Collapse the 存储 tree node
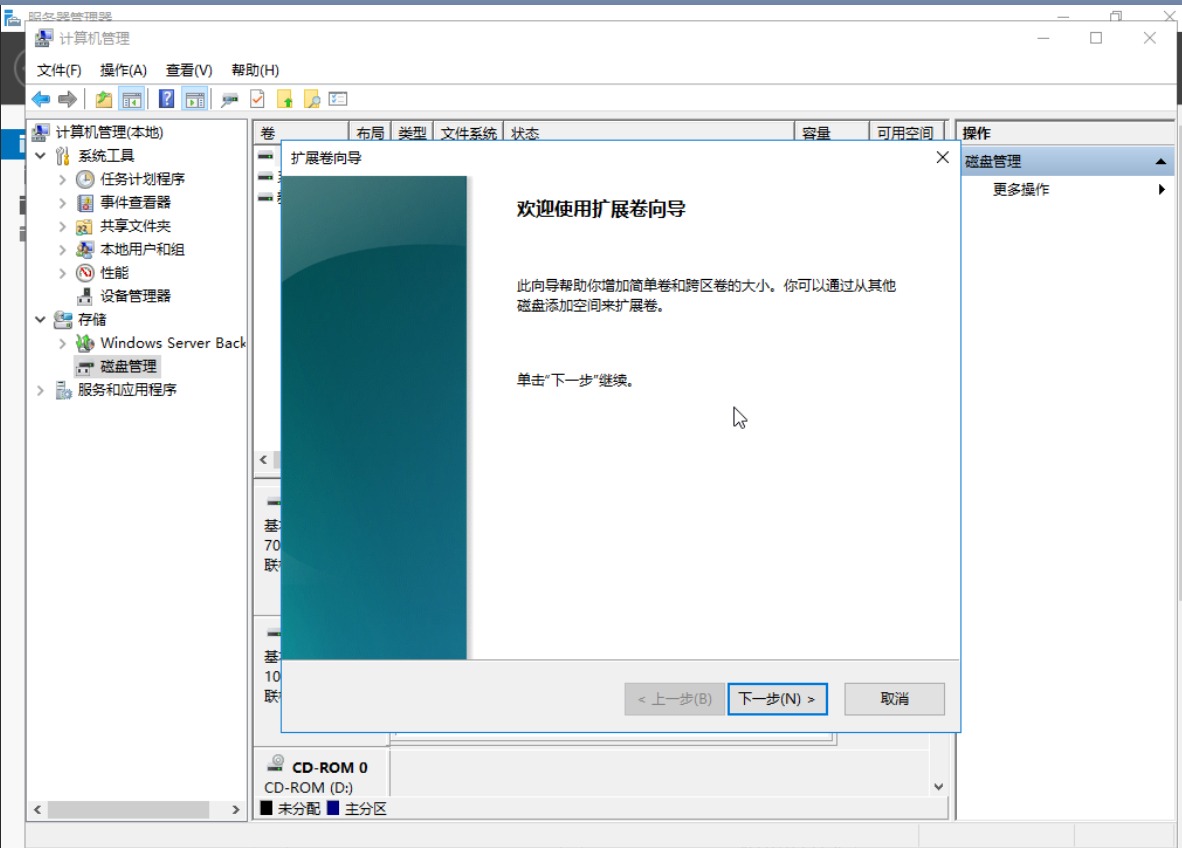Viewport: 1182px width, 848px height. click(x=41, y=320)
